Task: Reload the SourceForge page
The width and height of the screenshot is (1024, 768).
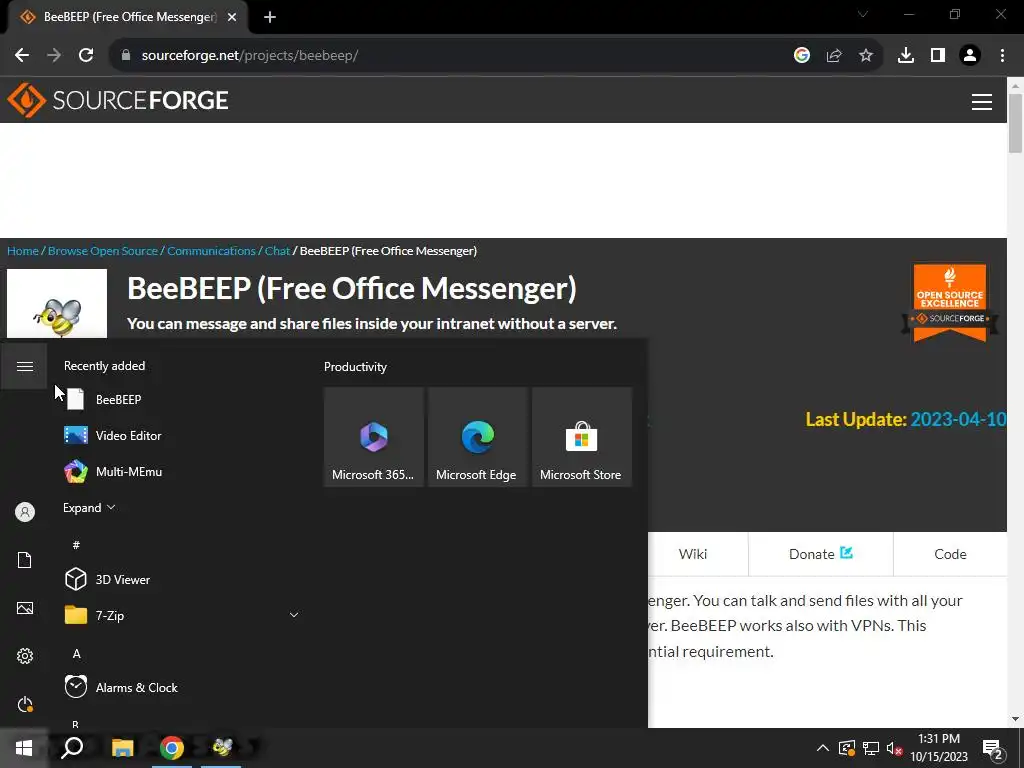Action: [86, 56]
